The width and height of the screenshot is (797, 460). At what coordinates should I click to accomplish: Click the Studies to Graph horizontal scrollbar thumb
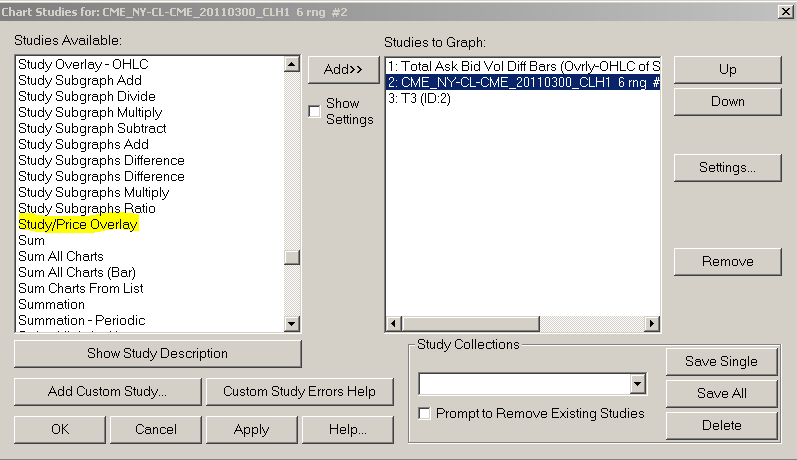click(x=470, y=323)
